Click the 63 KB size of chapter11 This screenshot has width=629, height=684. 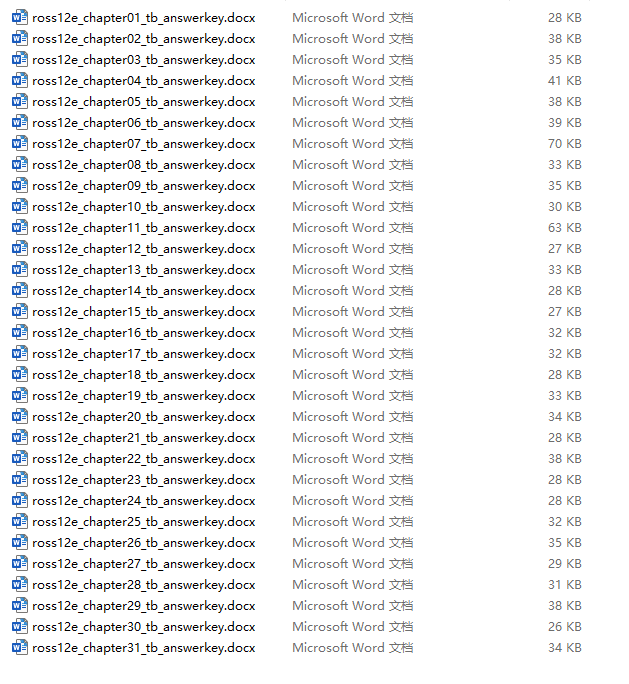coord(565,228)
